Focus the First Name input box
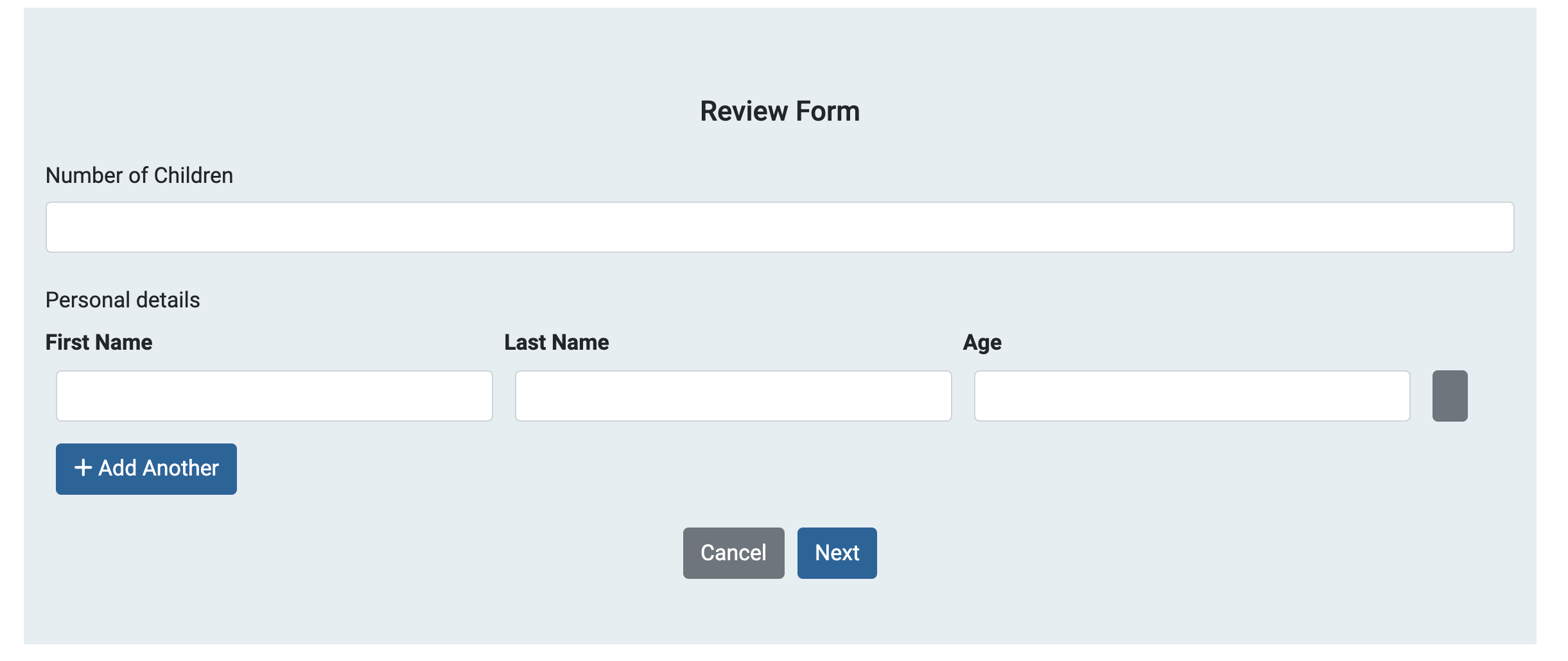Viewport: 1568px width, 661px height. pos(274,396)
